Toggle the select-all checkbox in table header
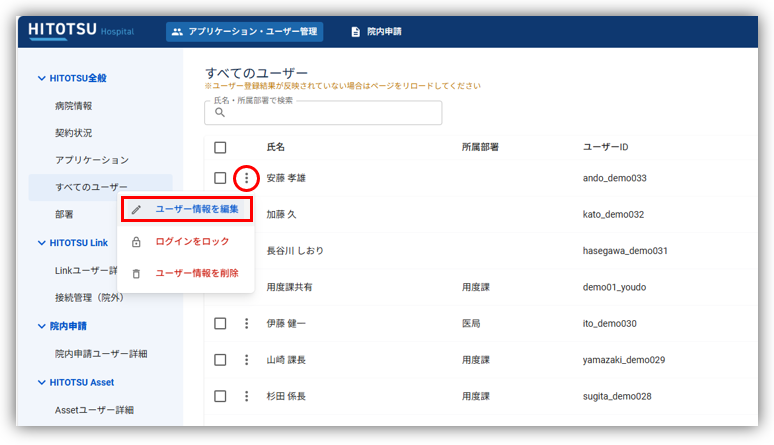Screen dimensions: 774x445 pos(220,148)
